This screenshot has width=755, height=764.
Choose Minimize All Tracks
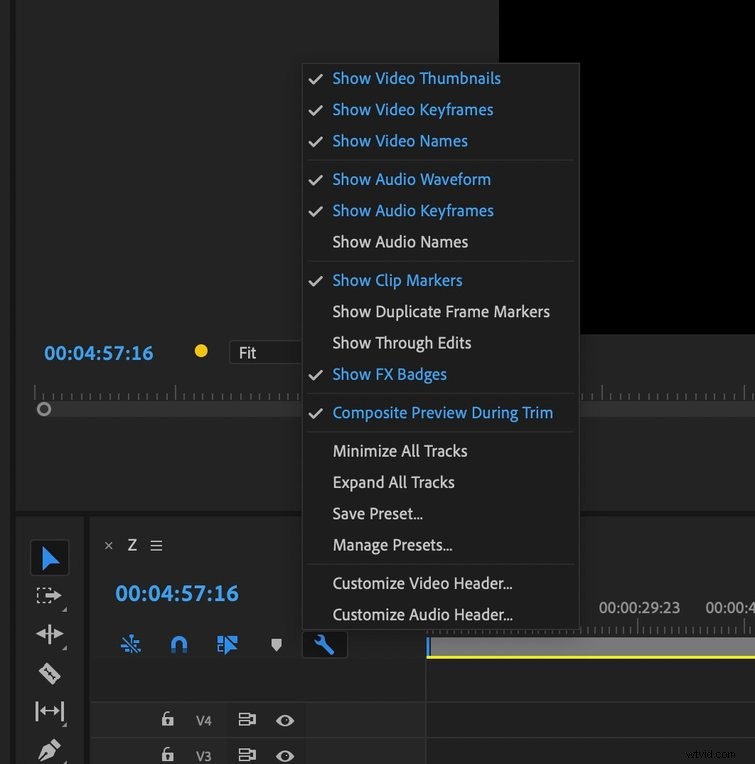point(440,451)
